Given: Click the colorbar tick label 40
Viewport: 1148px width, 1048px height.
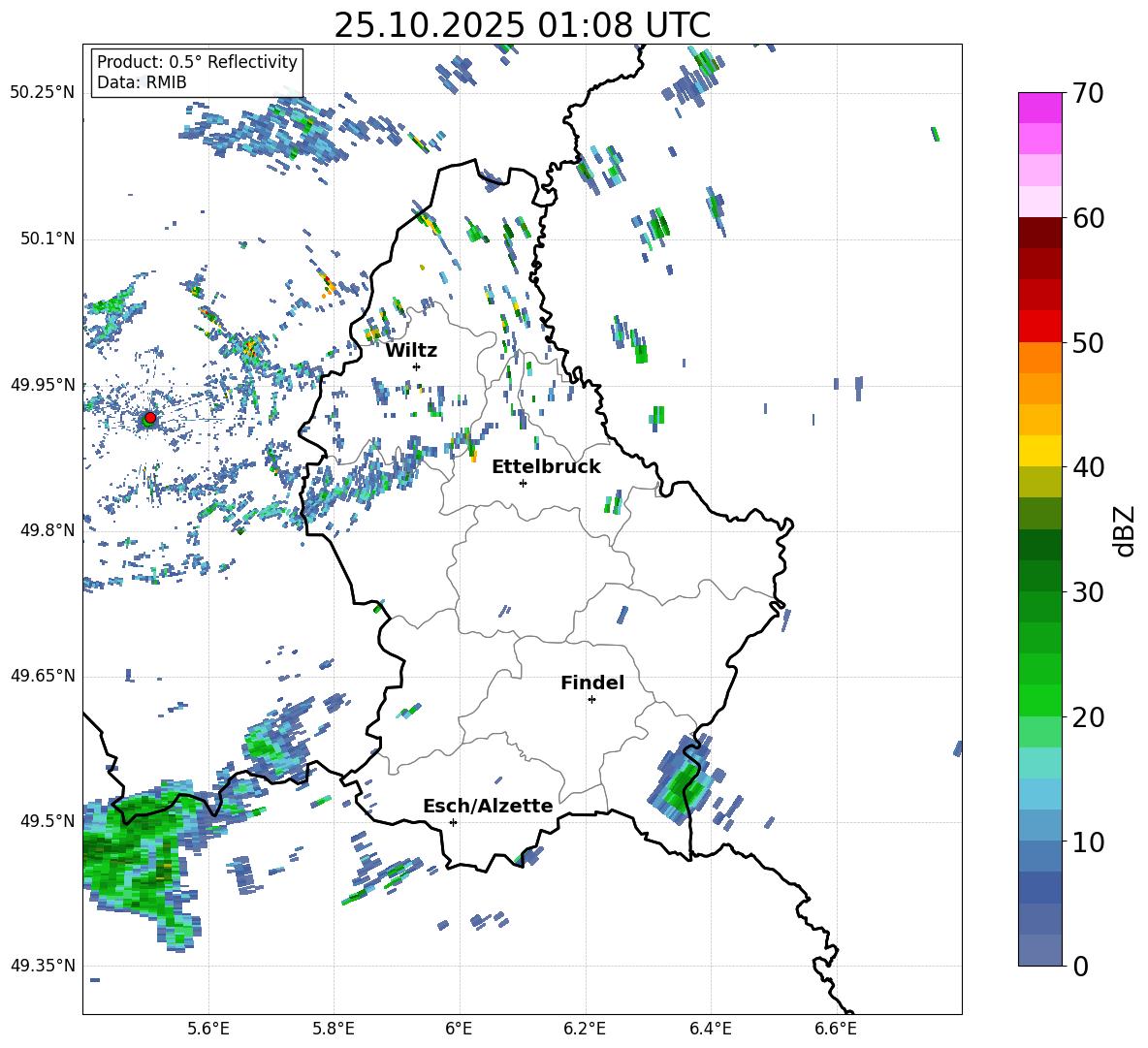Looking at the screenshot, I should (x=1088, y=467).
